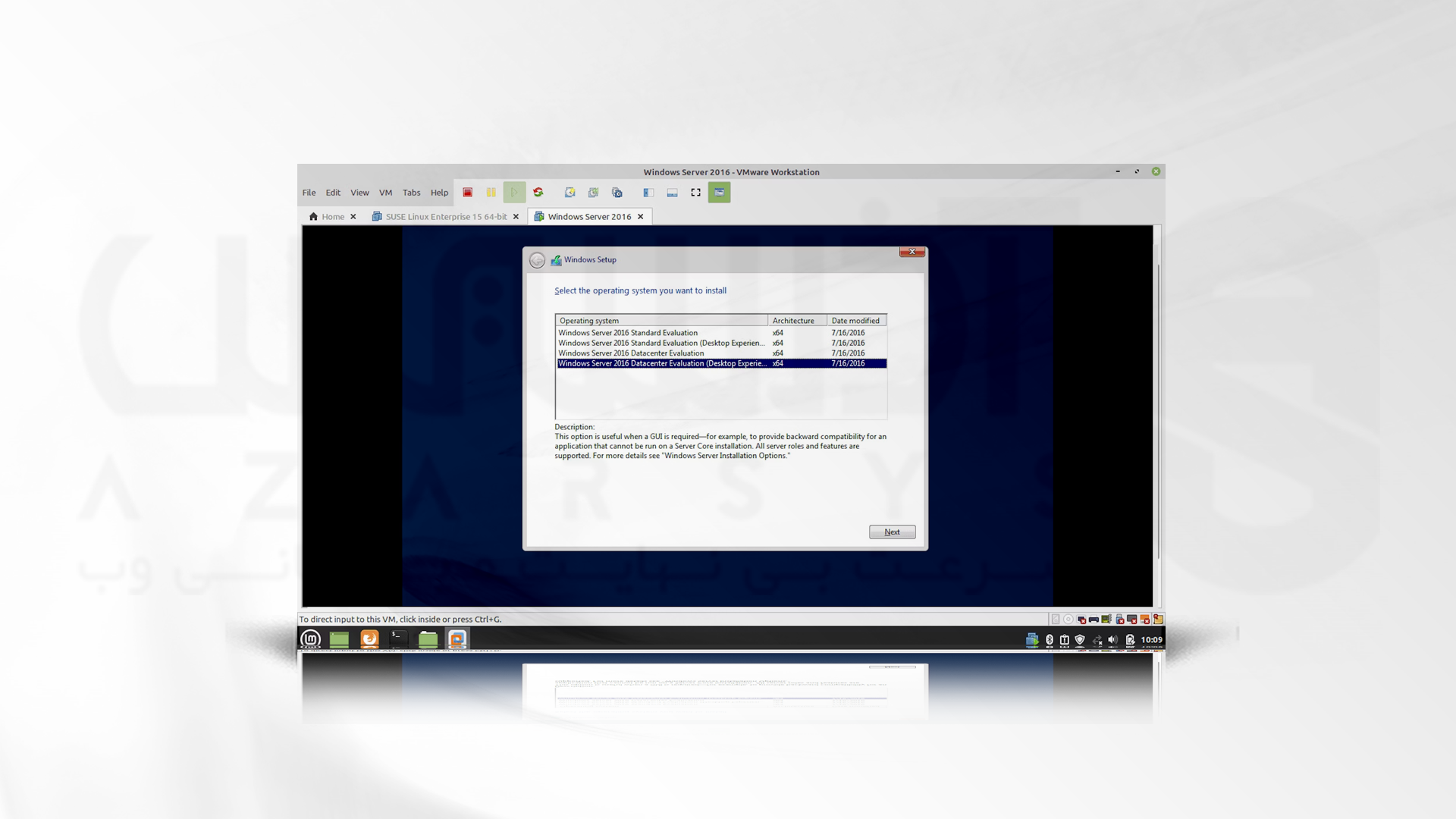
Task: Open Snapshot Manager from the toolbar
Action: click(x=617, y=193)
